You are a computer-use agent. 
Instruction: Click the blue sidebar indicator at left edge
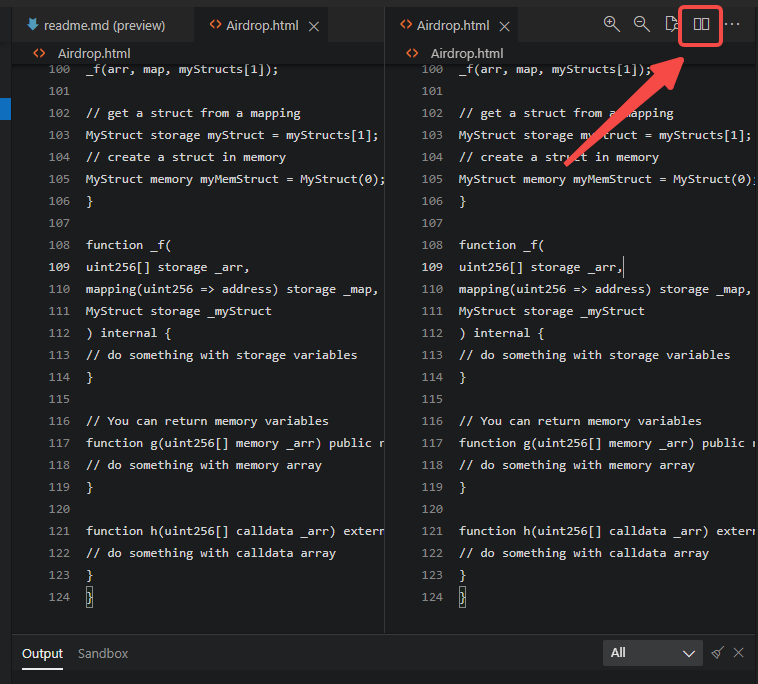tap(5, 109)
